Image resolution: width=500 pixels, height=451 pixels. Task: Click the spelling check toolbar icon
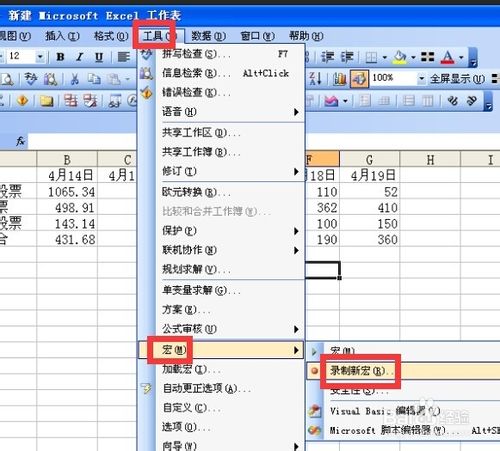point(31,79)
